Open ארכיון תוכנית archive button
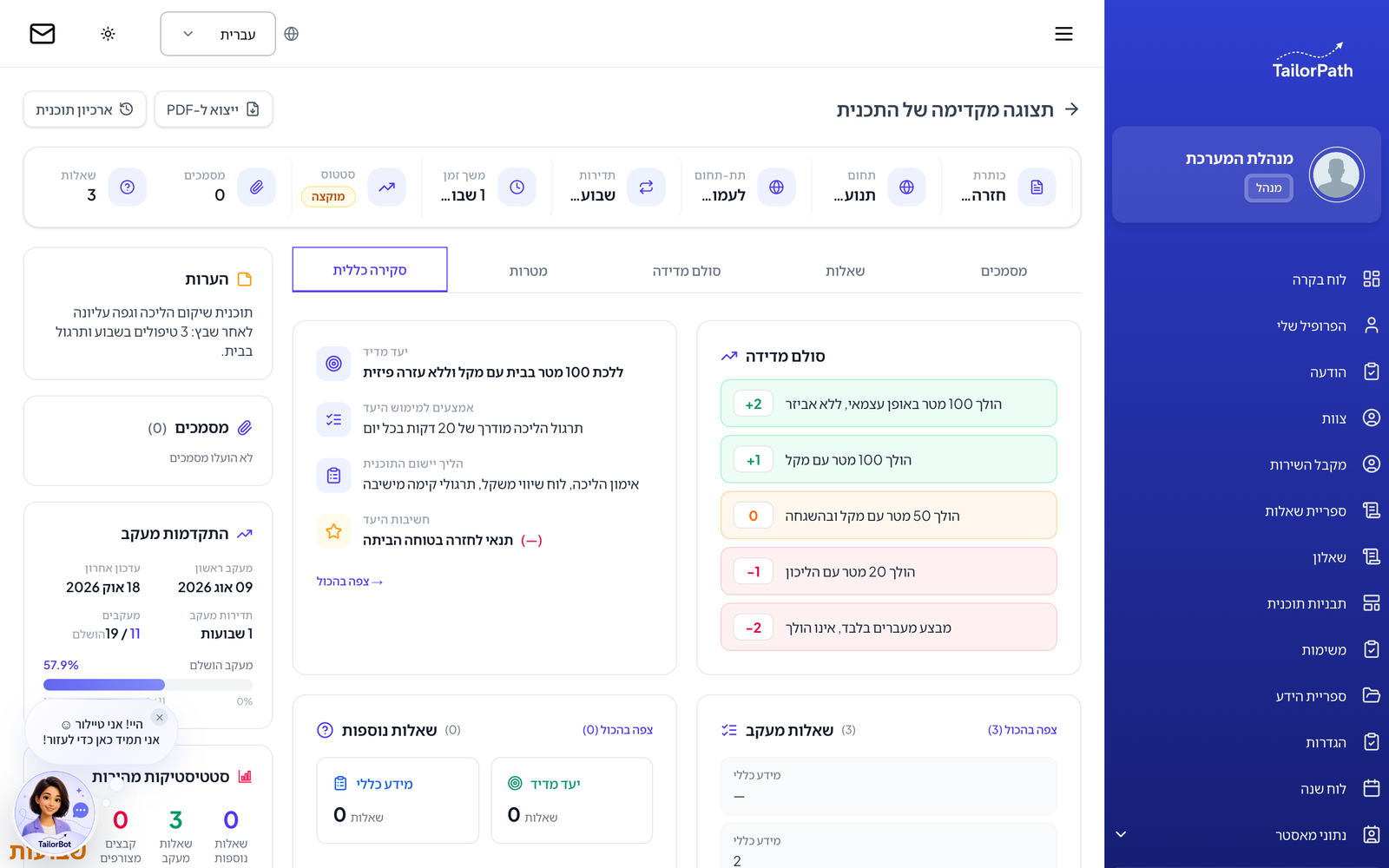 (x=85, y=109)
